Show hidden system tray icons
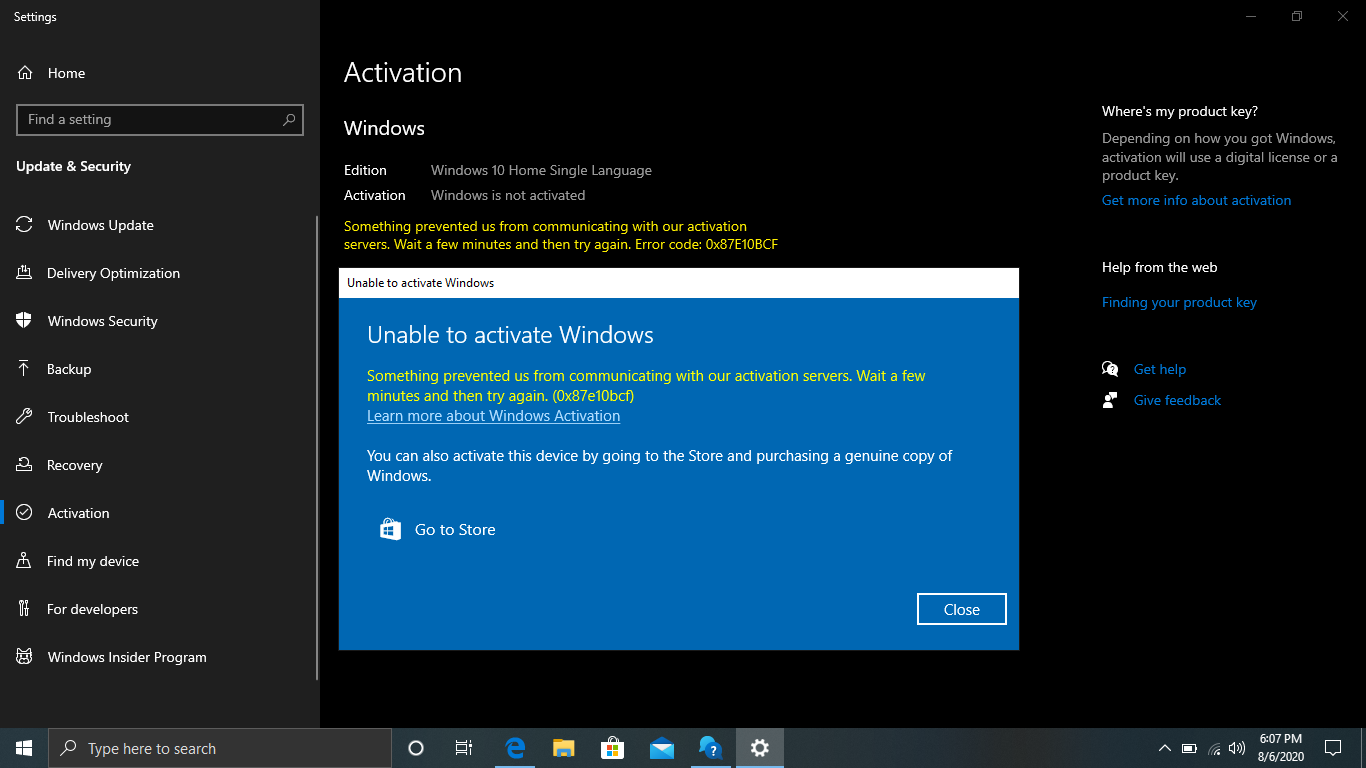 pyautogui.click(x=1165, y=748)
